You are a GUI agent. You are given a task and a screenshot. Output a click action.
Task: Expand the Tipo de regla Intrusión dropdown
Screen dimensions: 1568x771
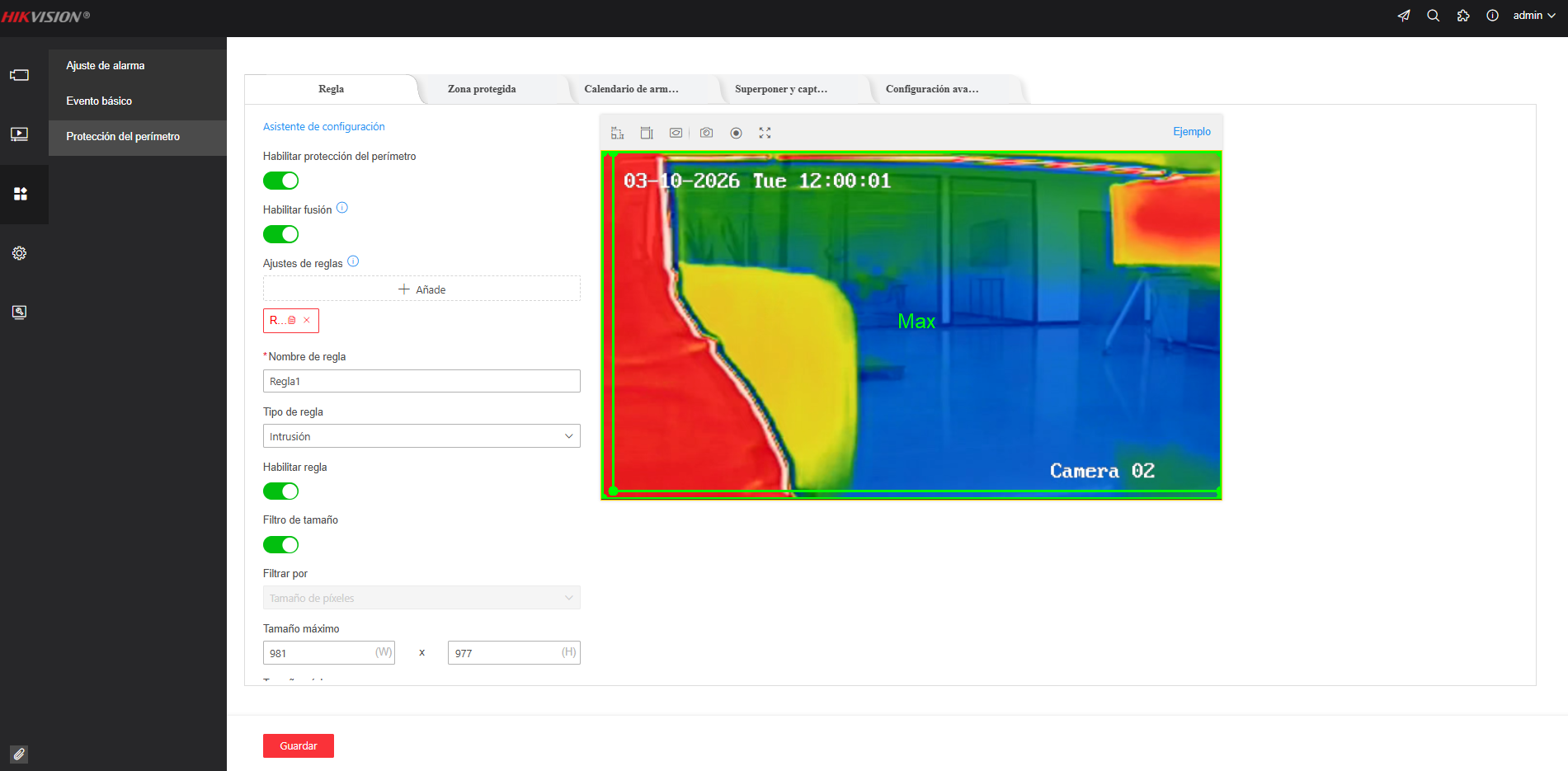421,436
